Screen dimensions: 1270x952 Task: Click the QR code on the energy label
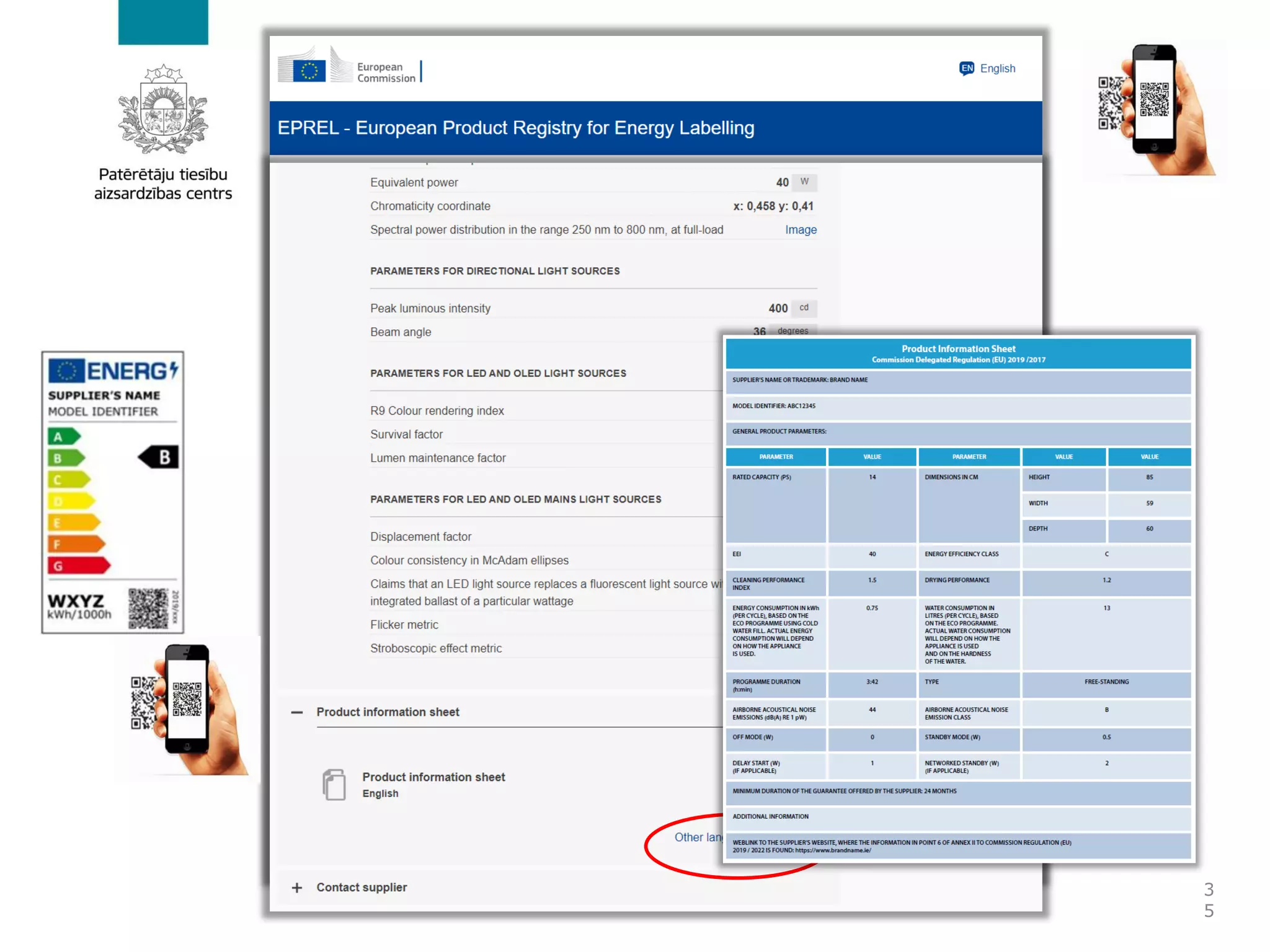(148, 608)
